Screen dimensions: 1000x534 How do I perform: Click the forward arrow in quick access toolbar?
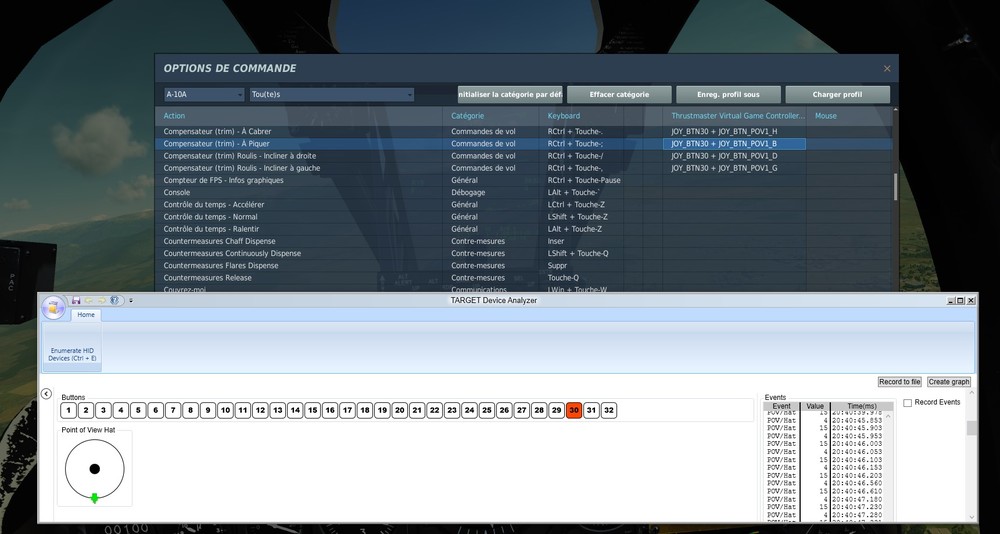click(101, 300)
